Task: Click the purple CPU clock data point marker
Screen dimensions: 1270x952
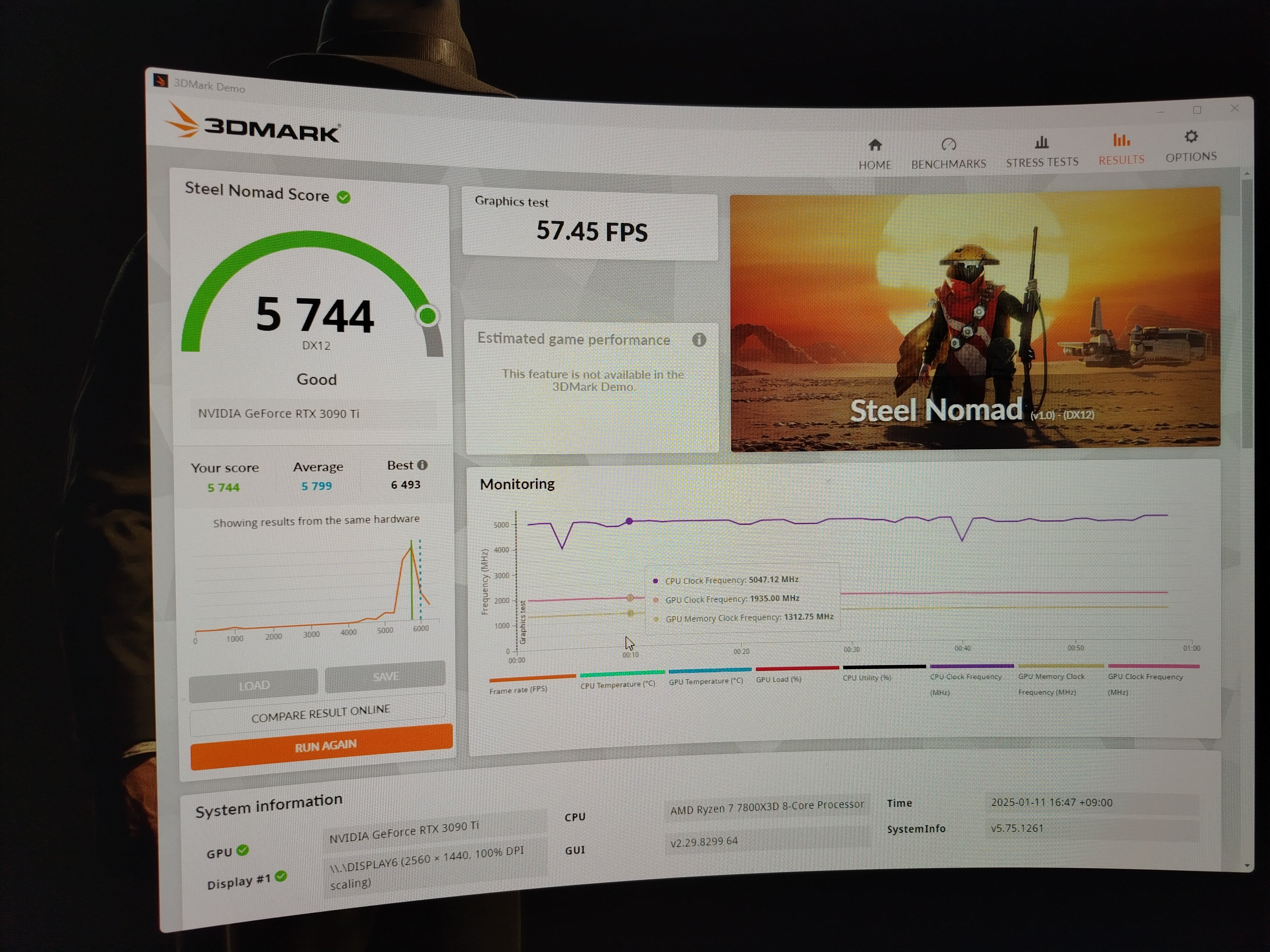Action: [x=629, y=521]
